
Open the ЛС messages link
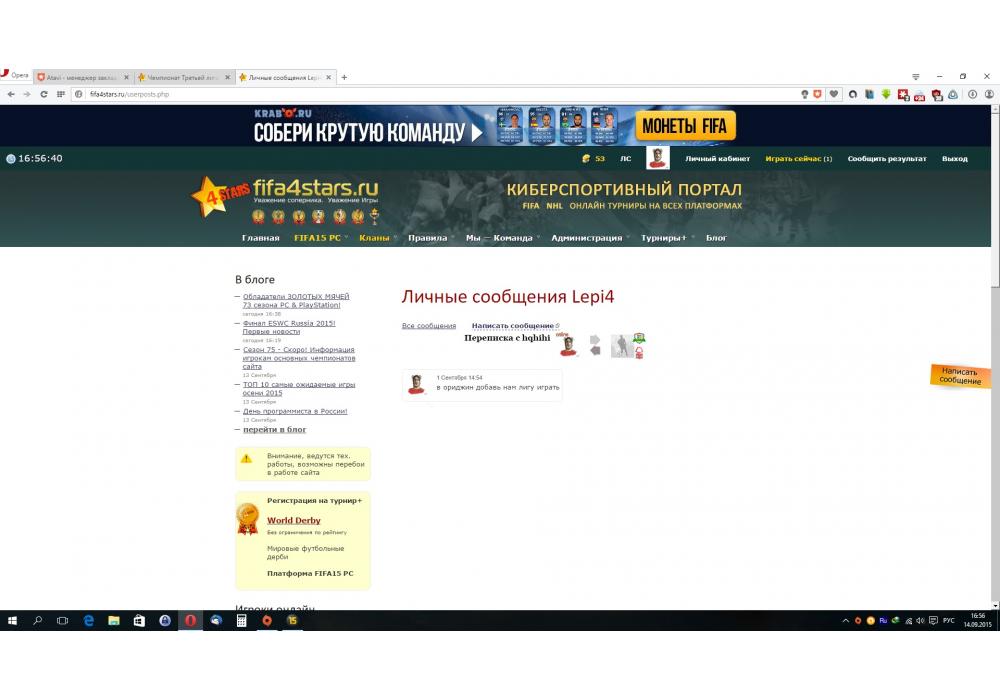point(626,159)
